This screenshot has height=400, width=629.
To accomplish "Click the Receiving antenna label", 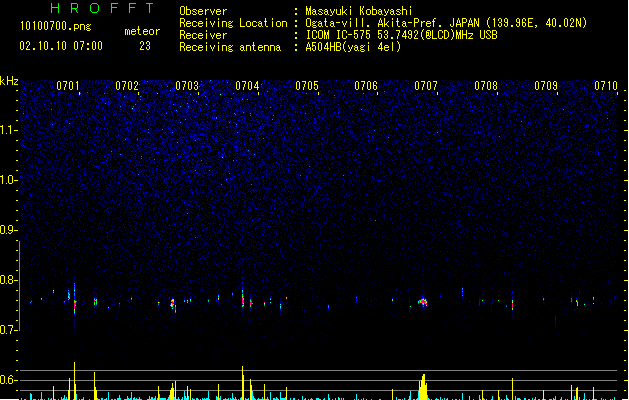I will tap(230, 47).
